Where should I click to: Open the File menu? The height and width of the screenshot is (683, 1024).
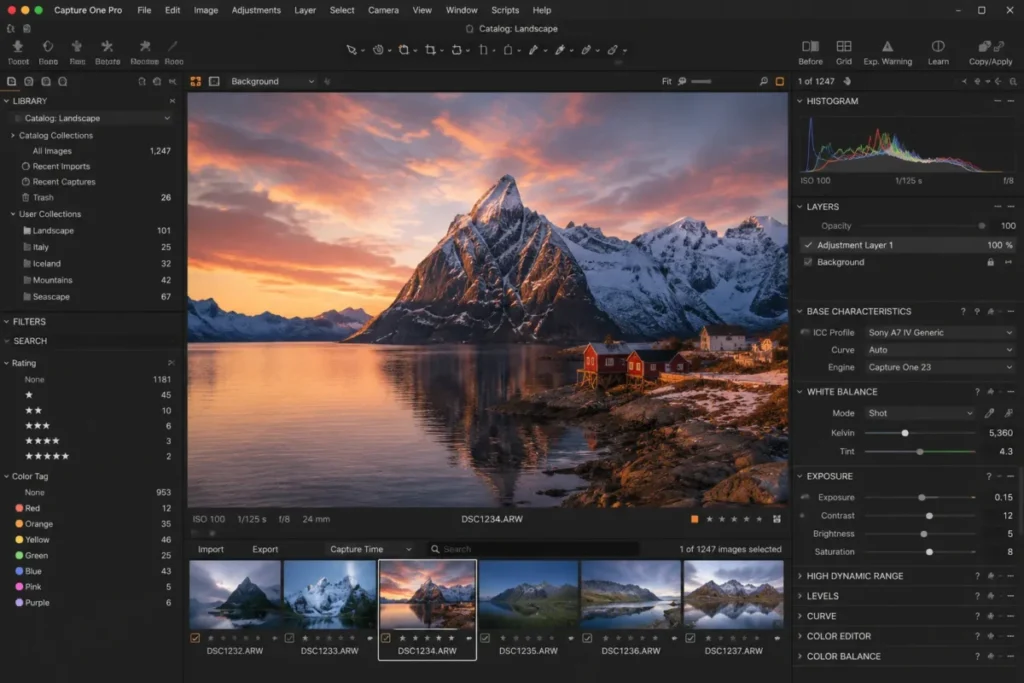[x=144, y=10]
